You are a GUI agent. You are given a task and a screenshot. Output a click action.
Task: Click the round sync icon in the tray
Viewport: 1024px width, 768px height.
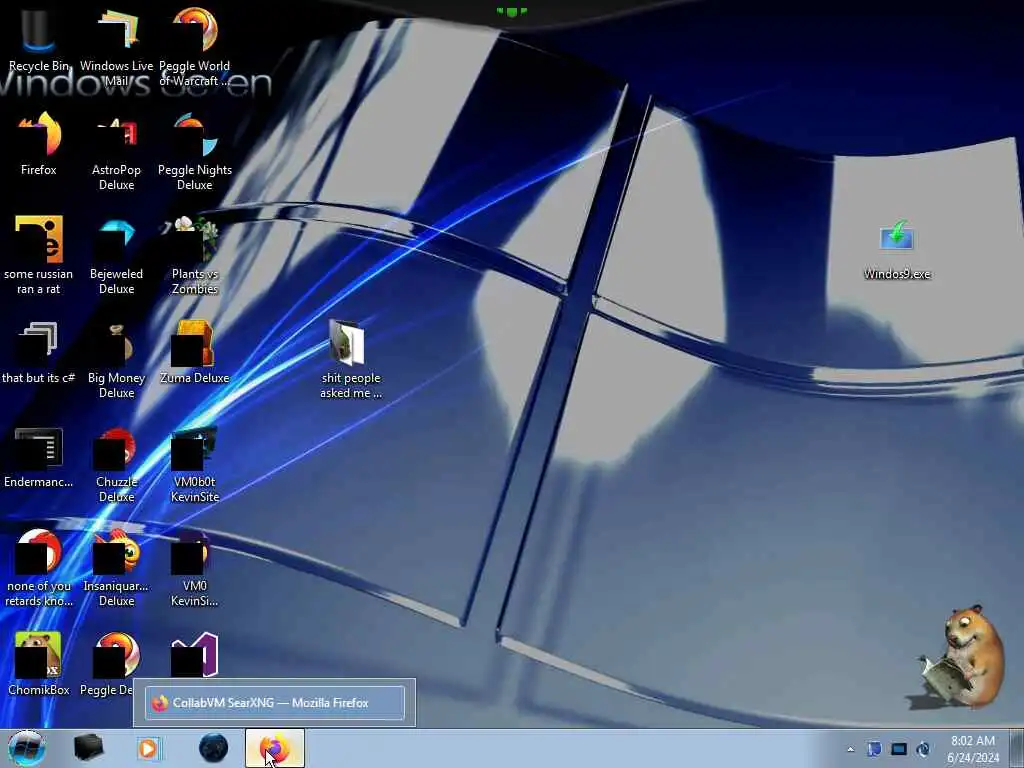point(923,749)
